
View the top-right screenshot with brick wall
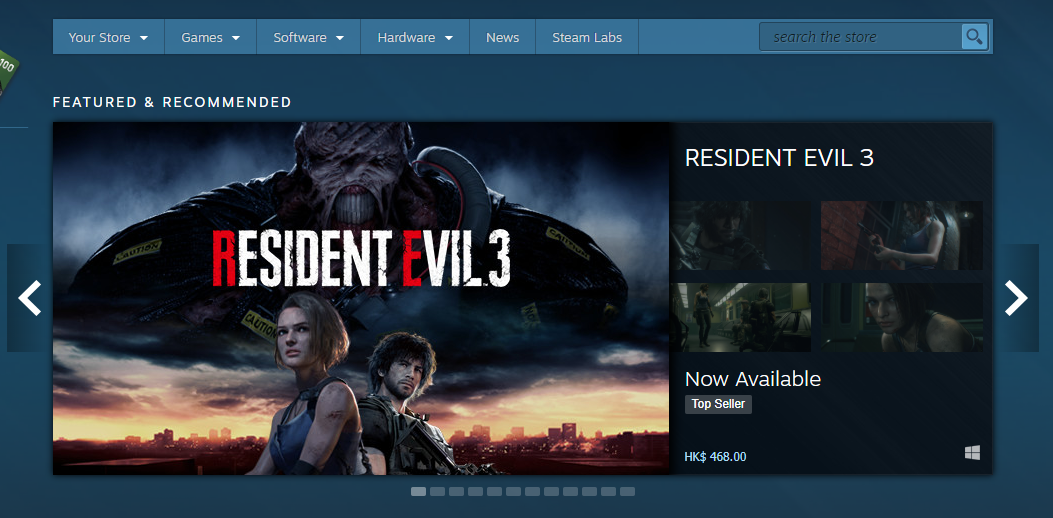coord(902,235)
